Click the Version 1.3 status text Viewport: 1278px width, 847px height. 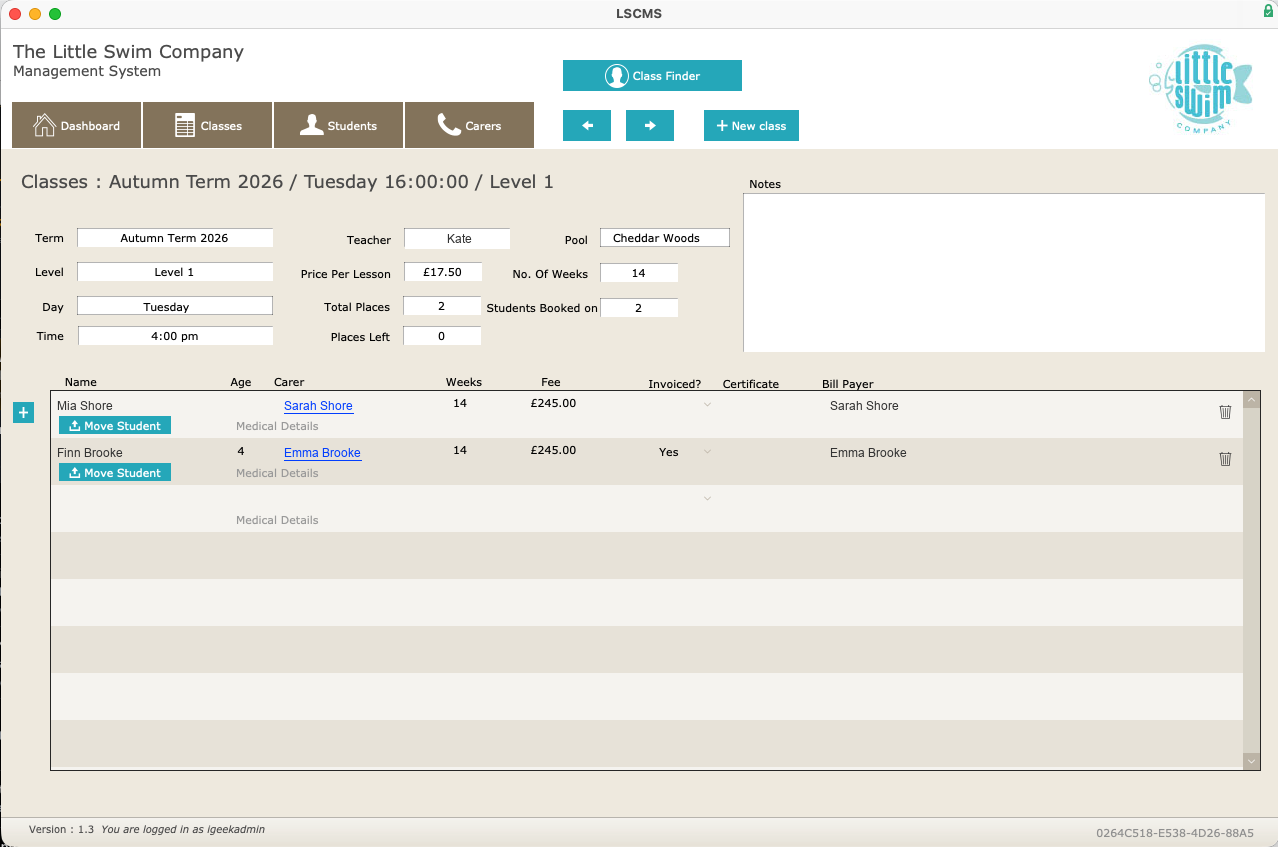pos(61,829)
